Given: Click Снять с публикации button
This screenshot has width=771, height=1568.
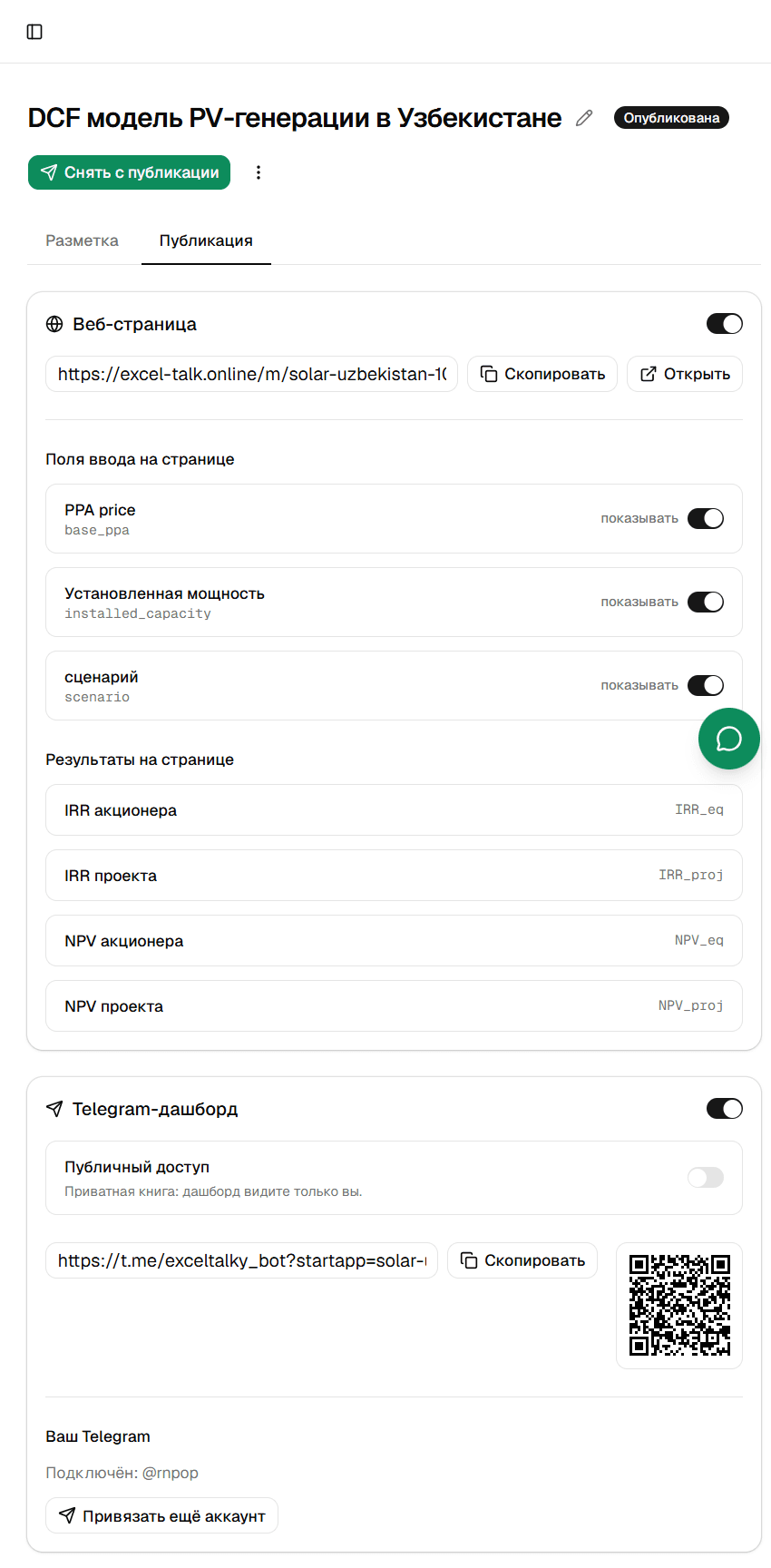Looking at the screenshot, I should [x=129, y=172].
